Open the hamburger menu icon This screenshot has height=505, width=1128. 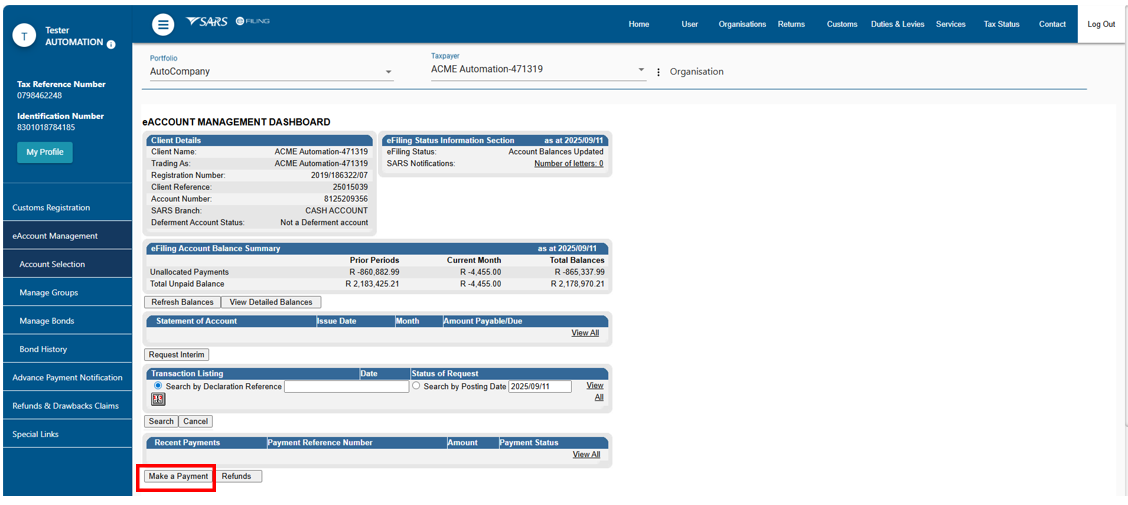(163, 25)
